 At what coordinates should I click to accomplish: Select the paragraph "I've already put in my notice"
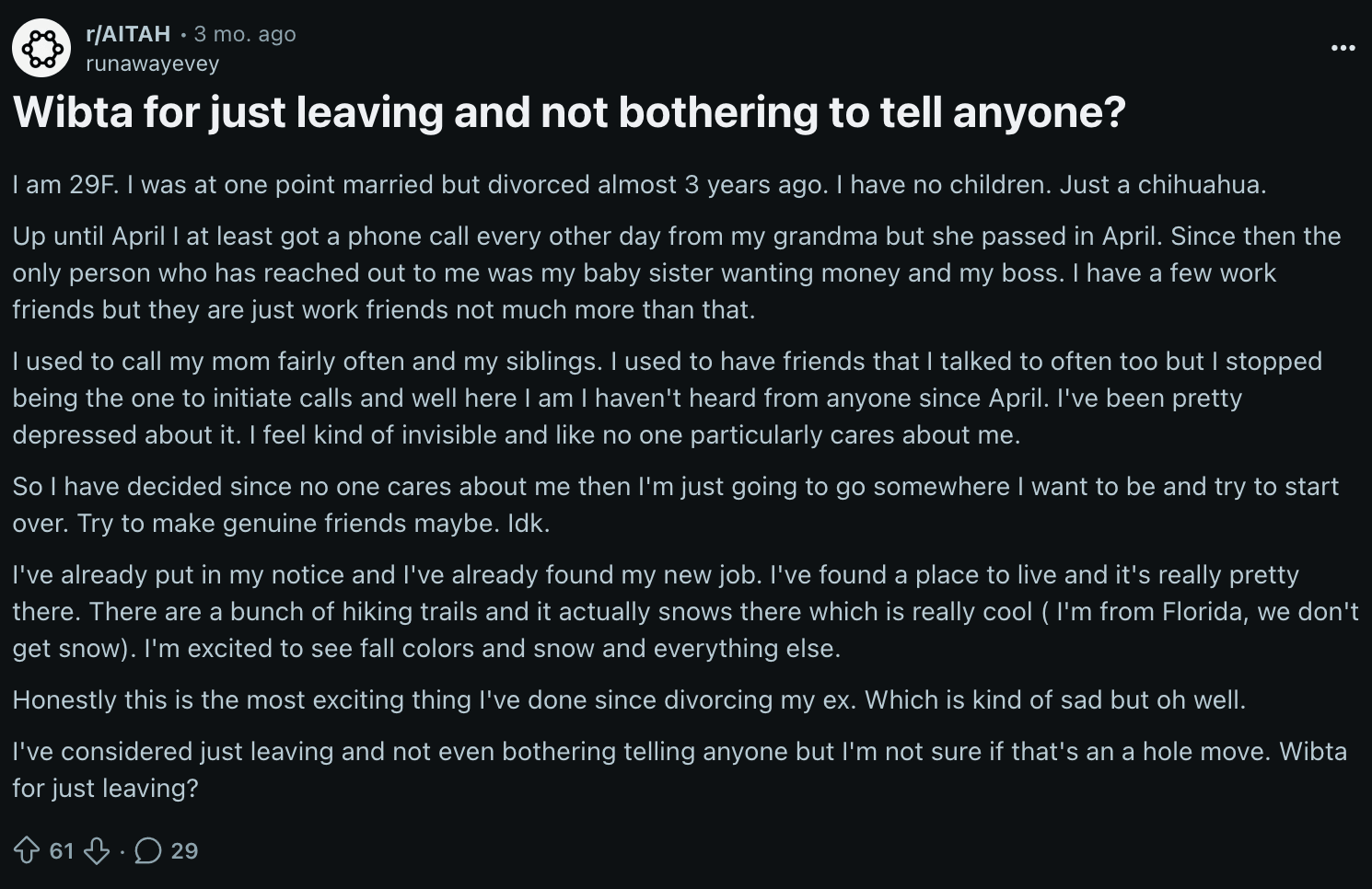click(685, 611)
